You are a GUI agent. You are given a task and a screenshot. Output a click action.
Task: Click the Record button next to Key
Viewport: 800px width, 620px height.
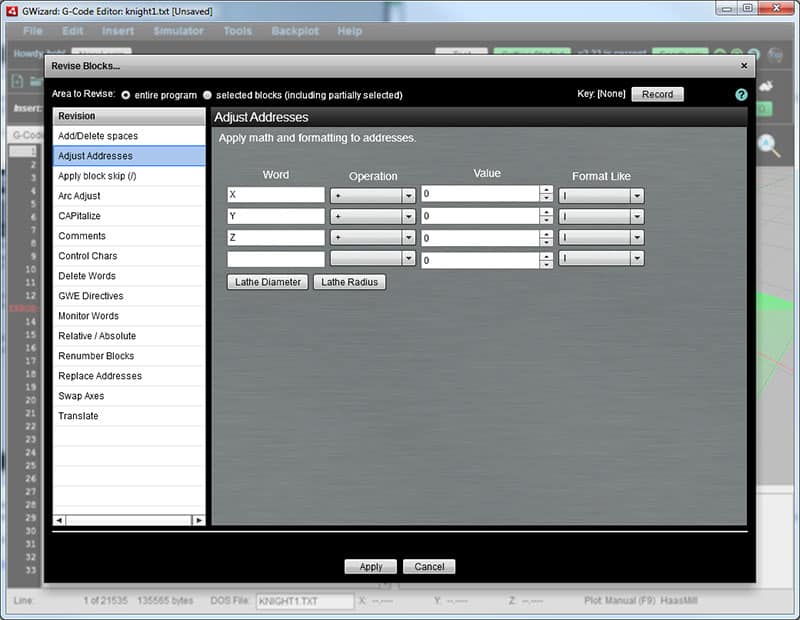[657, 95]
